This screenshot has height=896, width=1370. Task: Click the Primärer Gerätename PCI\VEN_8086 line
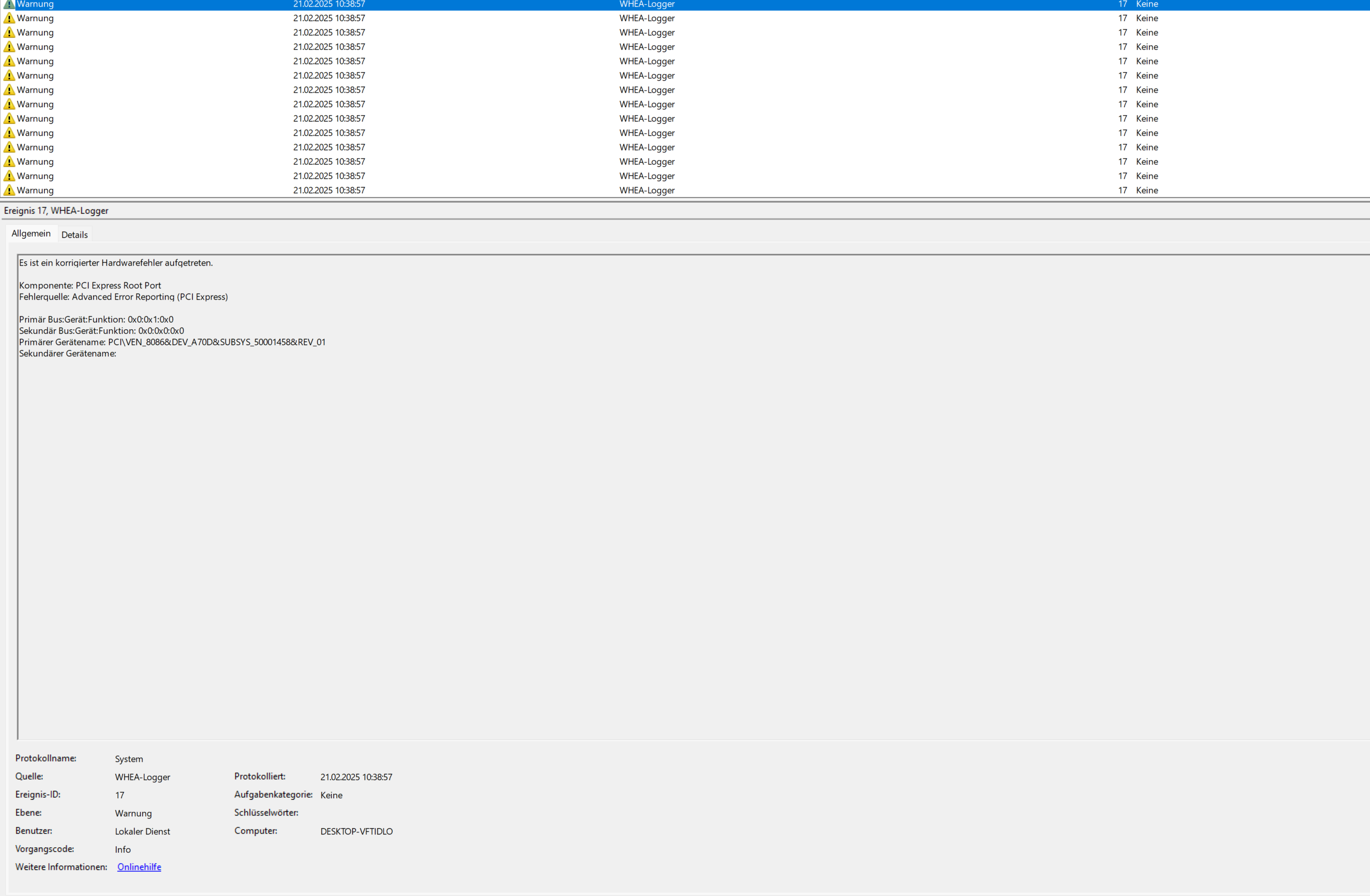coord(172,342)
